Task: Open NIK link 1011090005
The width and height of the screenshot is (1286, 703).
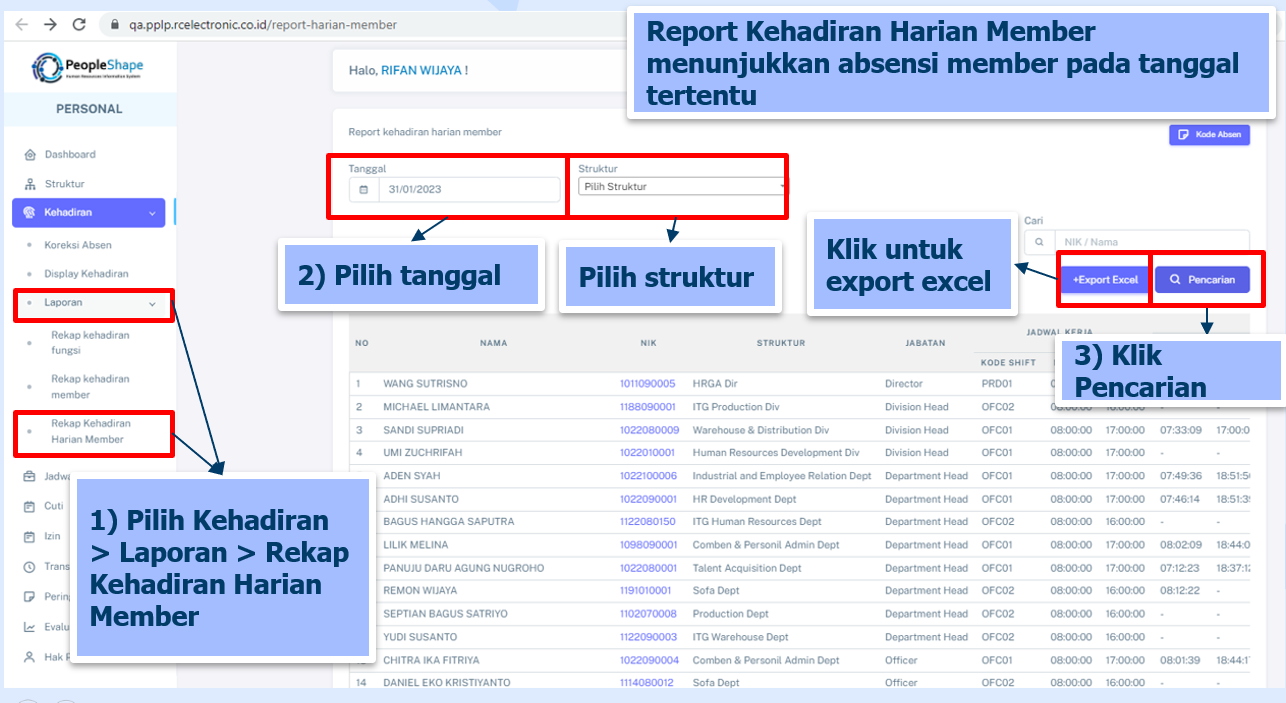Action: 647,384
